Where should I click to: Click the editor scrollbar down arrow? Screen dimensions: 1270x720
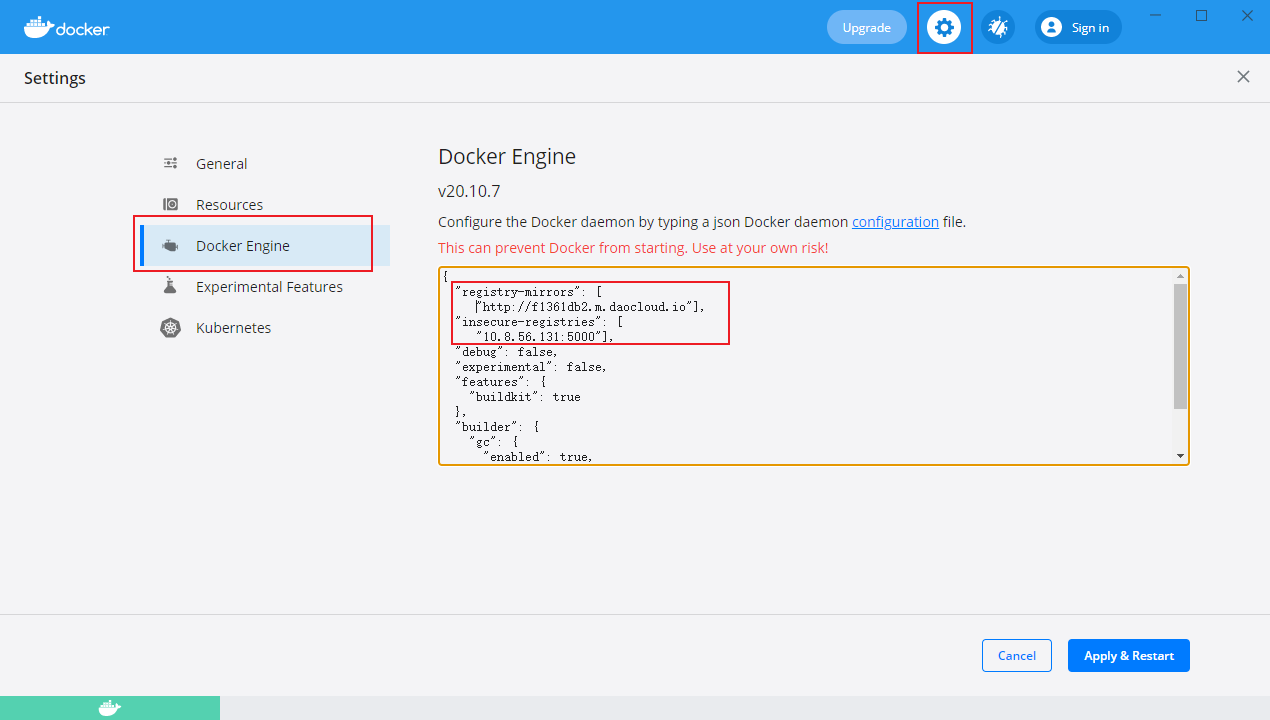(1181, 456)
